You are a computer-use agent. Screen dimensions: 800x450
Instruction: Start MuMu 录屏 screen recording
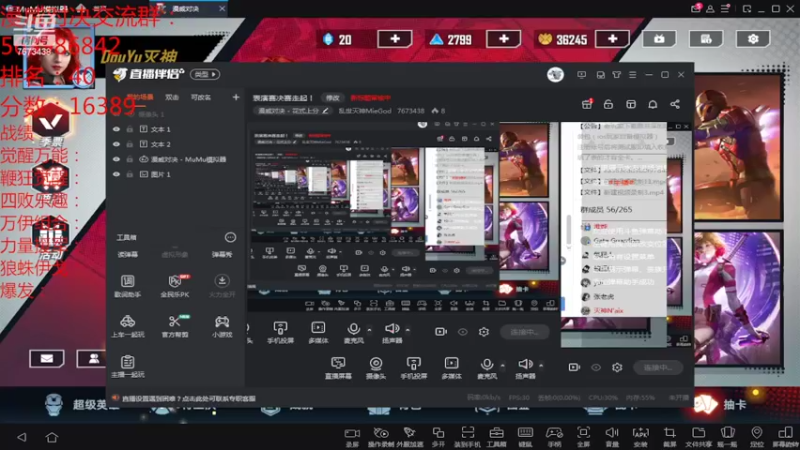tap(352, 437)
